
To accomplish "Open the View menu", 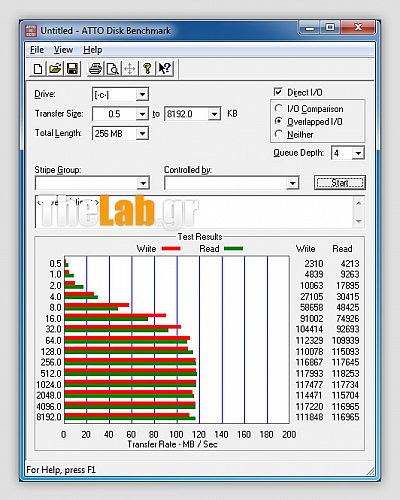I will pos(63,50).
